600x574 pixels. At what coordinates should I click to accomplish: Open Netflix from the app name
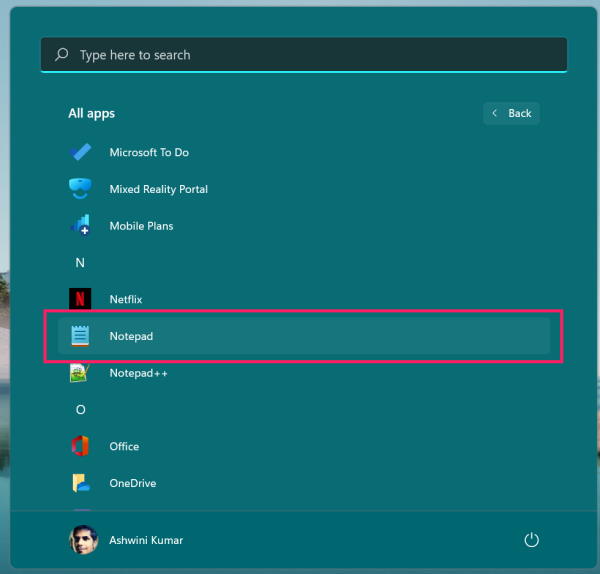pyautogui.click(x=126, y=299)
